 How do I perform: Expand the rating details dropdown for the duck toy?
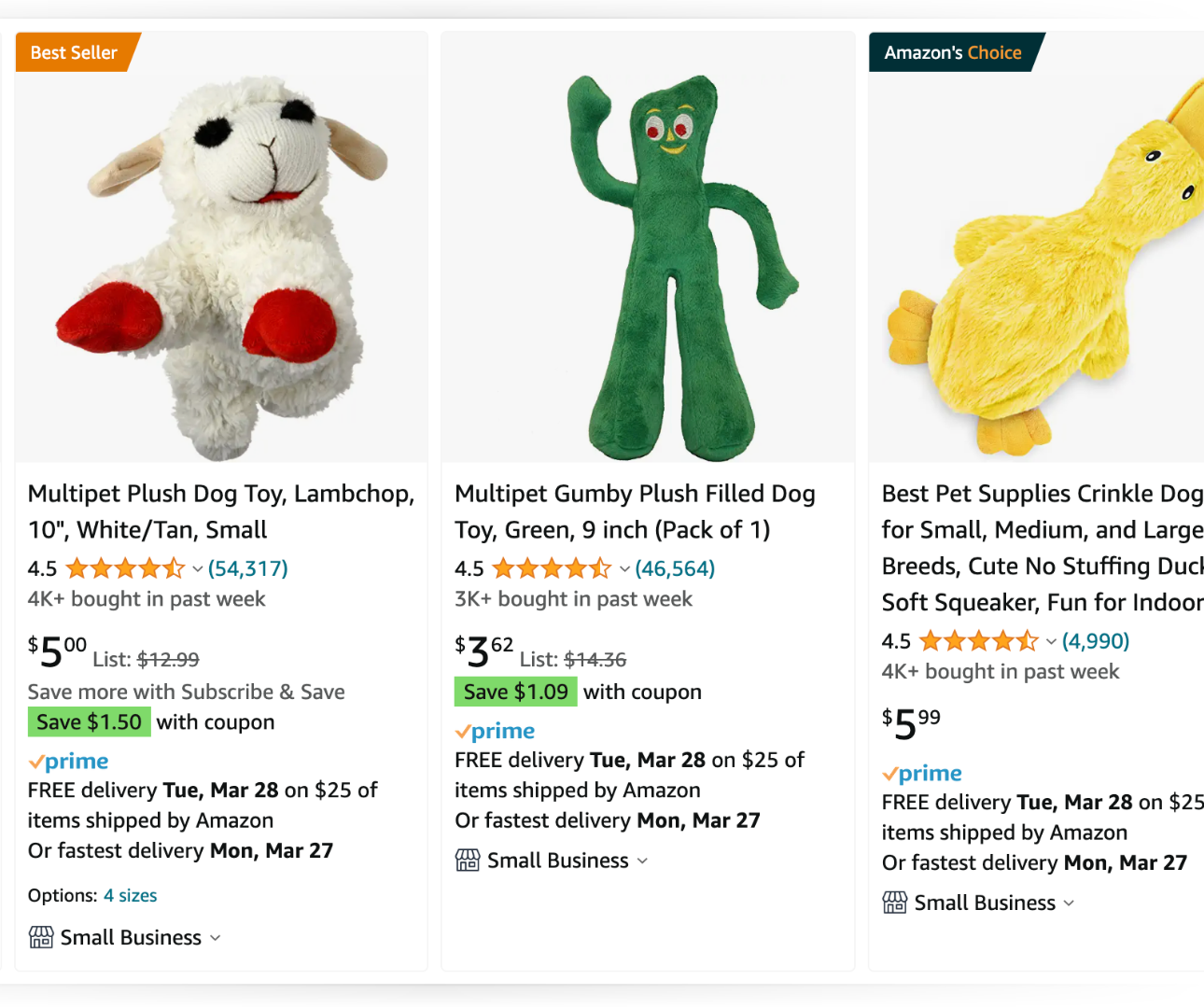[1049, 641]
